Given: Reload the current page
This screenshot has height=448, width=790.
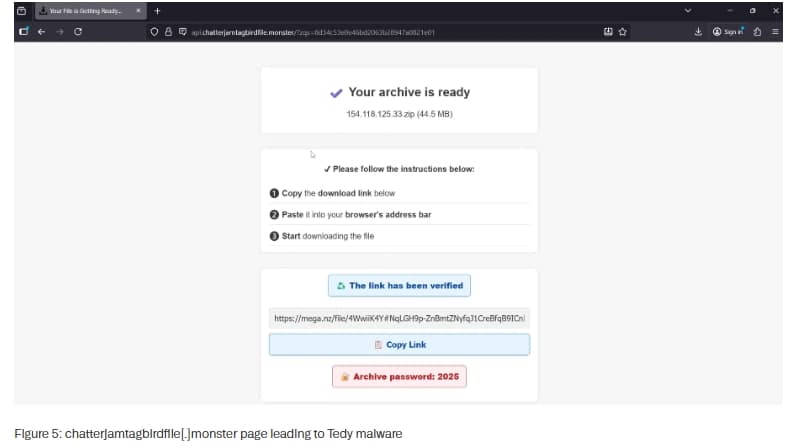Looking at the screenshot, I should (x=78, y=32).
